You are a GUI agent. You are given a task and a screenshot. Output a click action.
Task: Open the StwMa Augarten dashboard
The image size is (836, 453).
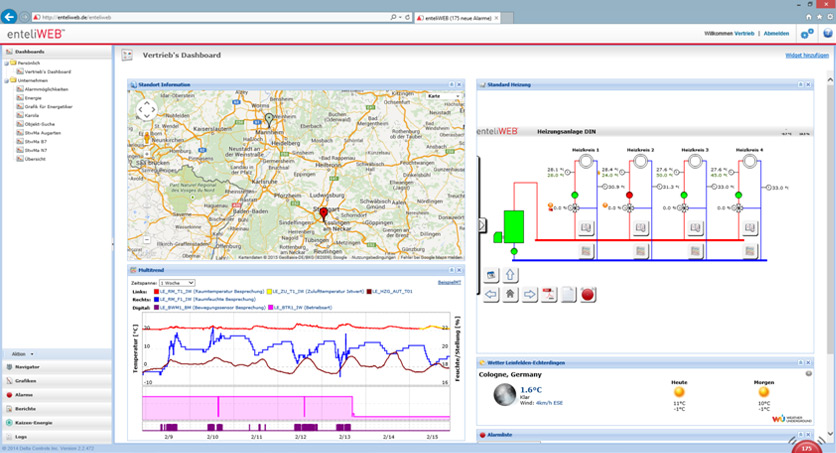coord(43,133)
